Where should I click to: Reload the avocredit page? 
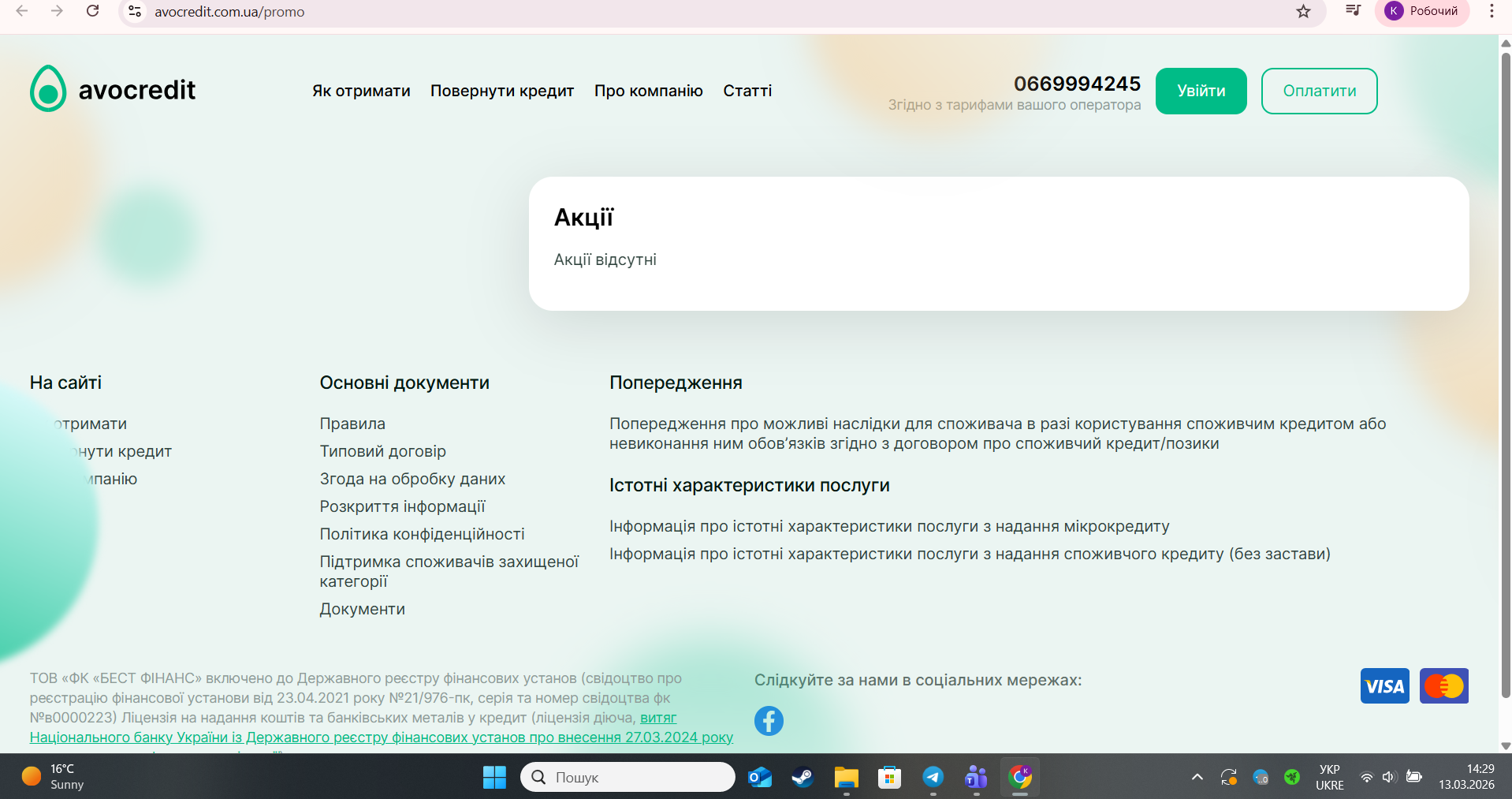93,11
